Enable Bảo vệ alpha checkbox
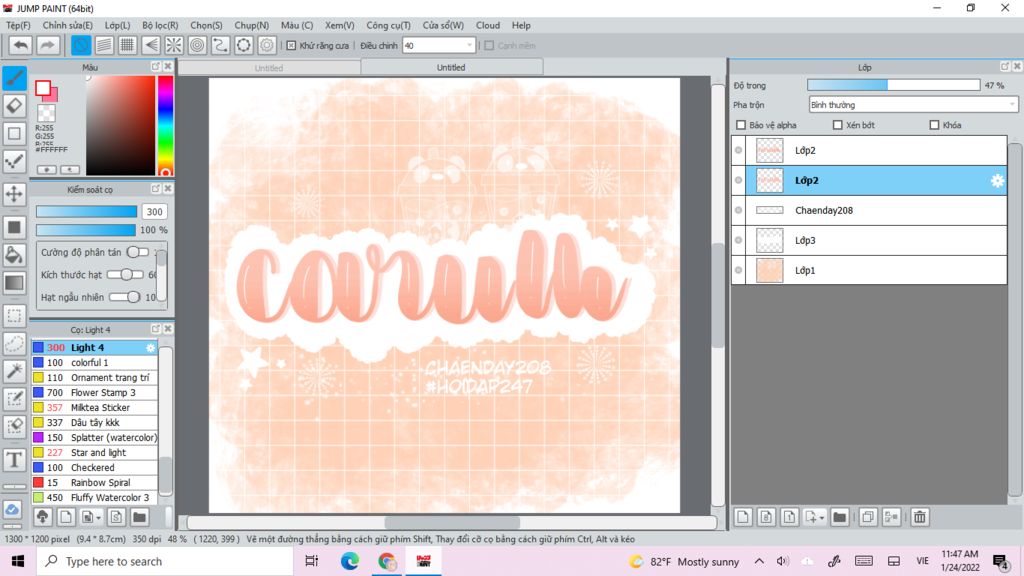 [x=741, y=125]
